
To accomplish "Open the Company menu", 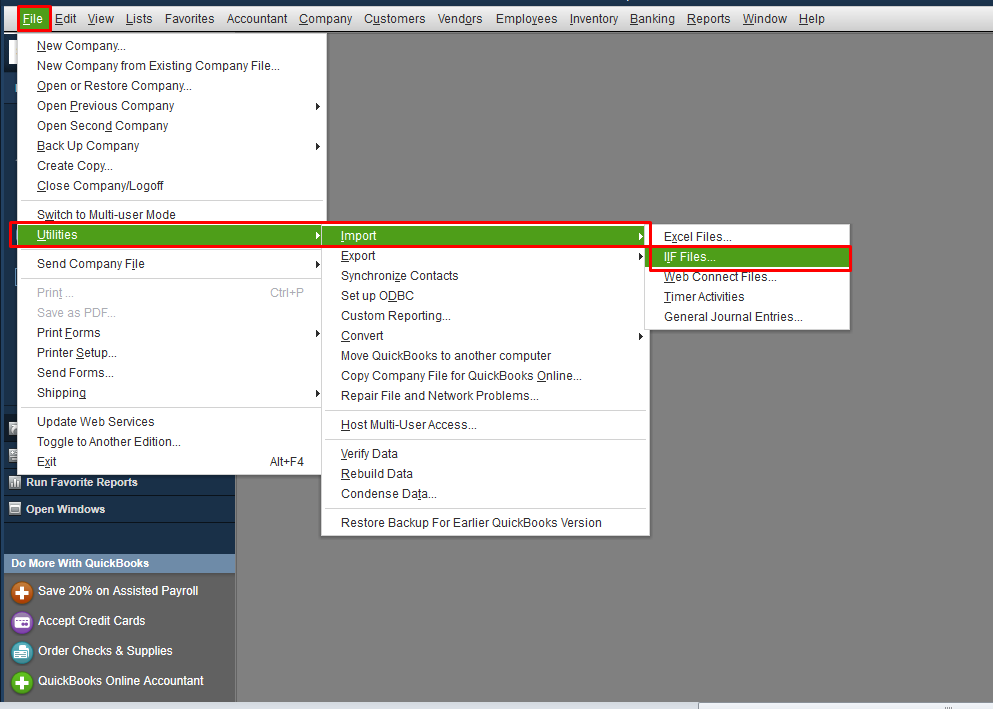I will [x=326, y=19].
